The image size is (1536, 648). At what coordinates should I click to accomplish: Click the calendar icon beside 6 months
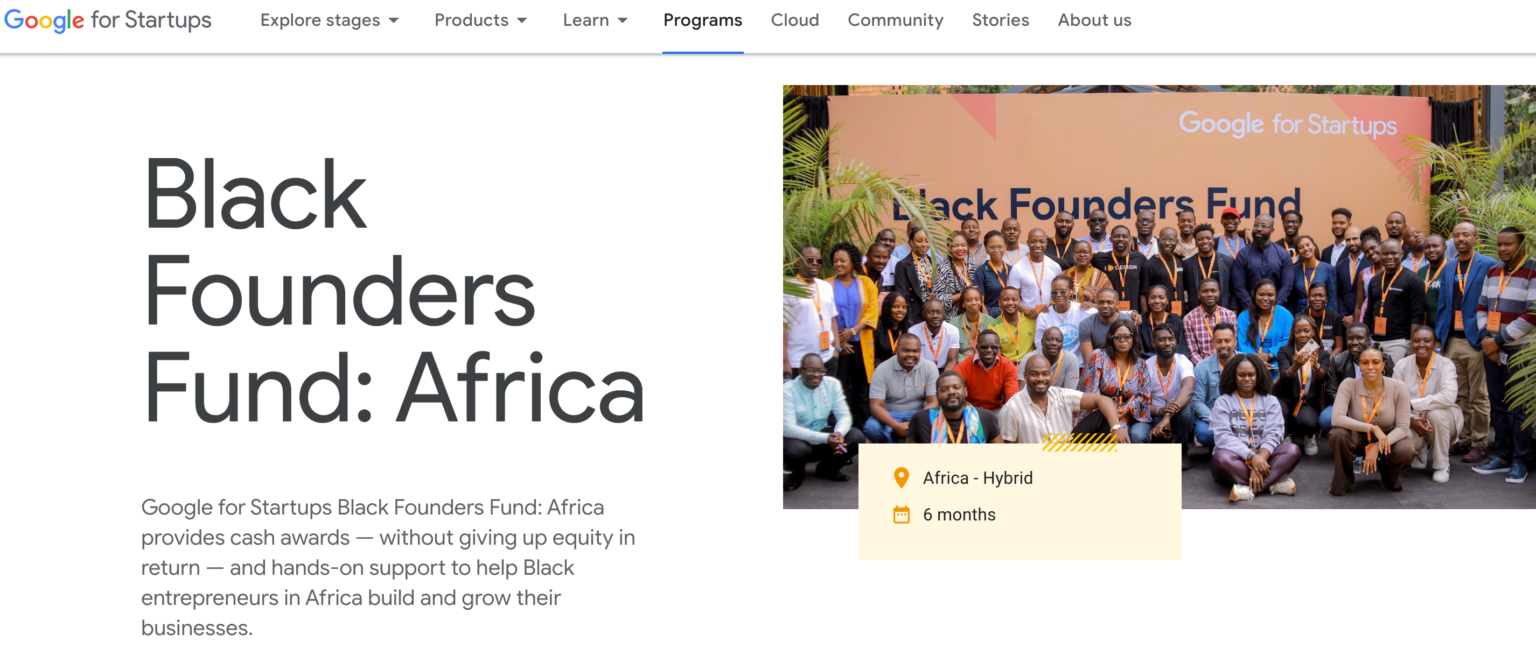click(x=903, y=514)
